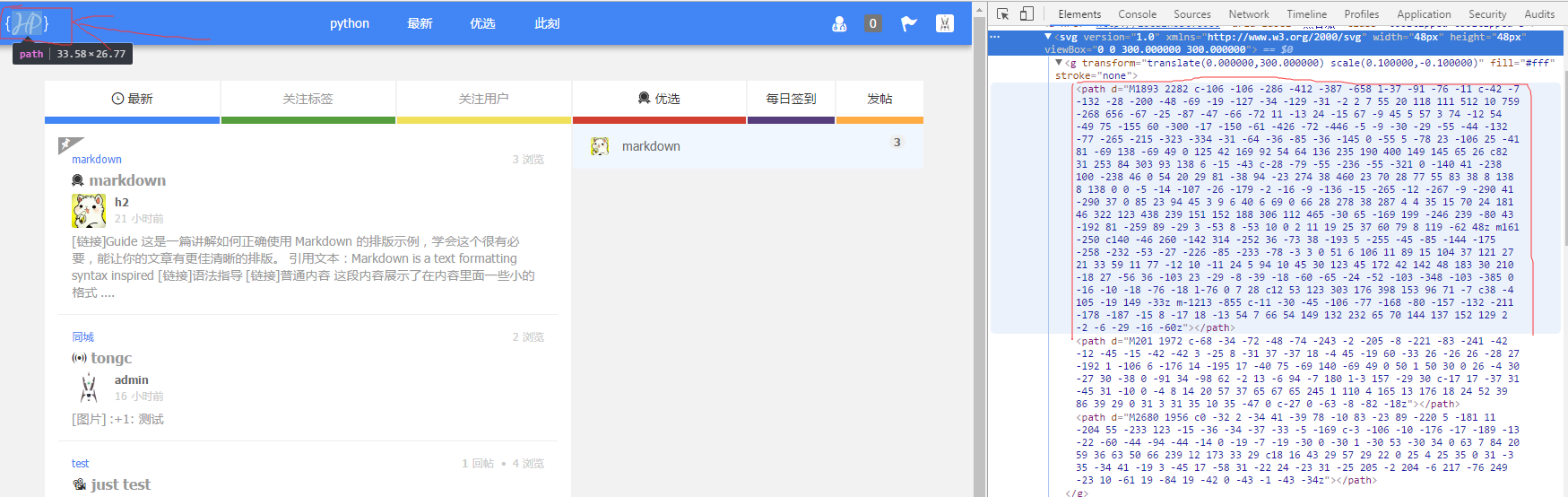This screenshot has width=1568, height=497.
Task: Open the markdown post title
Action: click(127, 180)
